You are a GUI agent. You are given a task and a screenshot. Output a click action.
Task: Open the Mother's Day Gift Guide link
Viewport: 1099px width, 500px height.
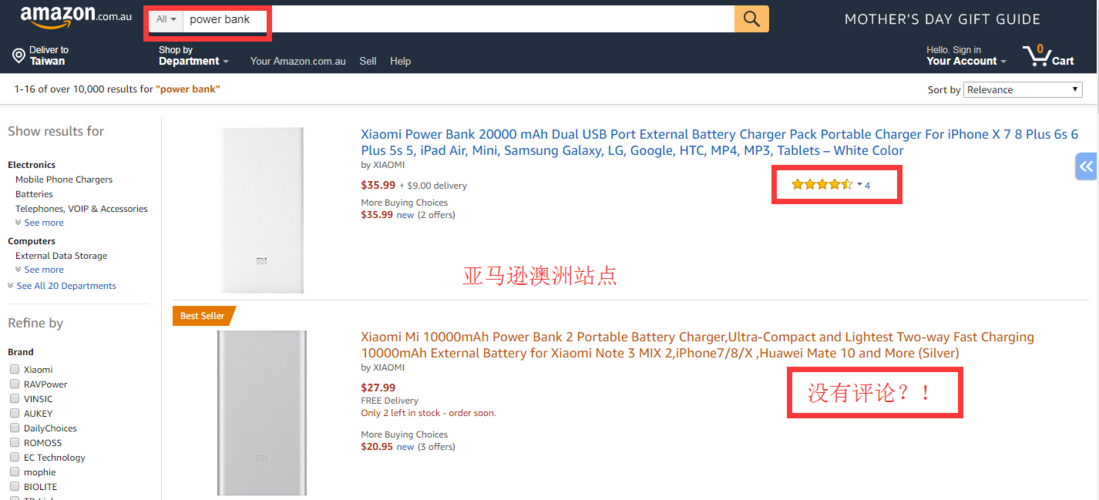(x=942, y=20)
